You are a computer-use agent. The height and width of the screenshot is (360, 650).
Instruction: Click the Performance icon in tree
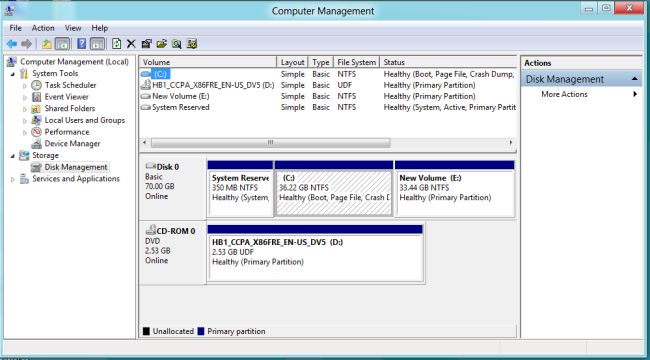37,132
